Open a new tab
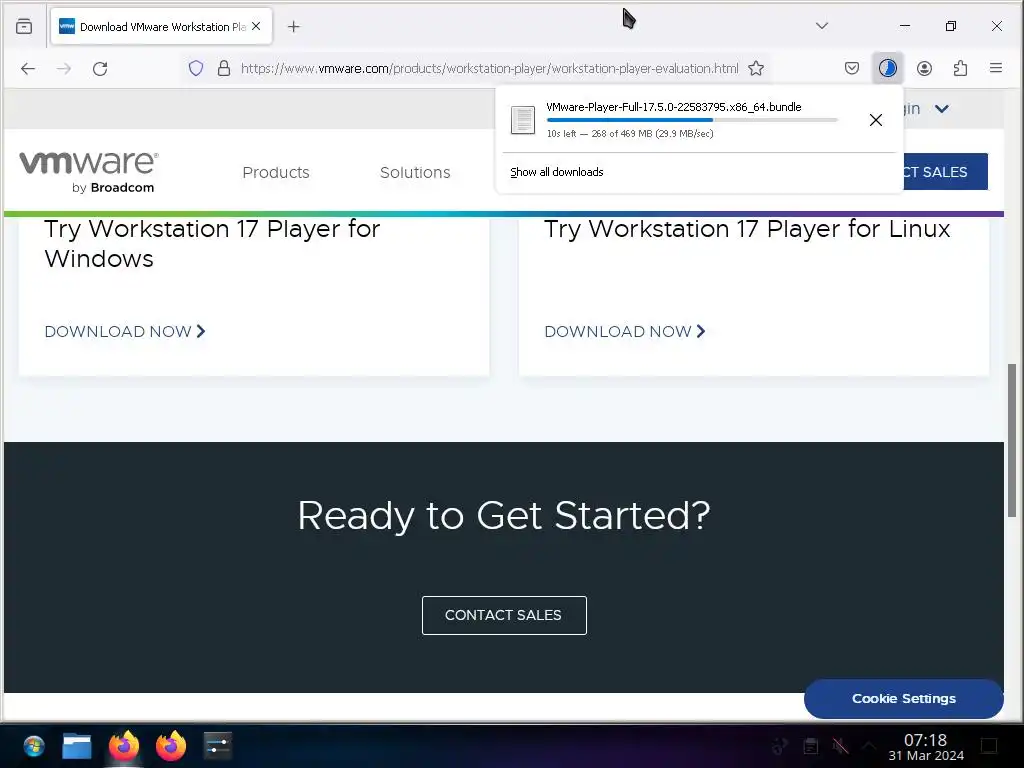 (294, 27)
